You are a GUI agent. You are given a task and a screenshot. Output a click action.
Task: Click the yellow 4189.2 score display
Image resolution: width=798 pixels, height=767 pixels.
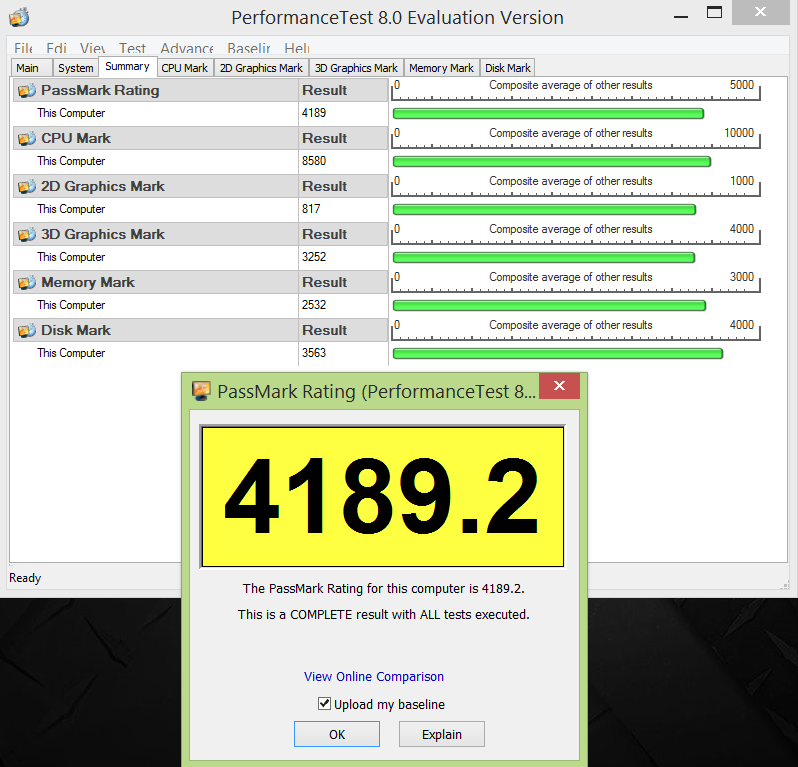383,496
